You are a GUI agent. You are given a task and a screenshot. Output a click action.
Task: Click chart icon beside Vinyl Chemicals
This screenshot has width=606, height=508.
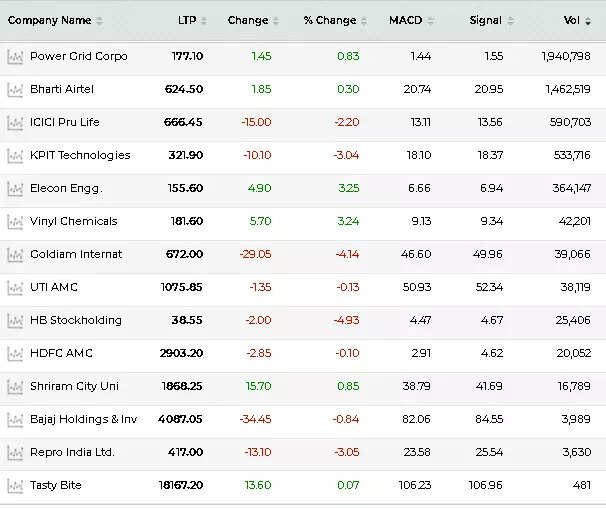point(15,222)
